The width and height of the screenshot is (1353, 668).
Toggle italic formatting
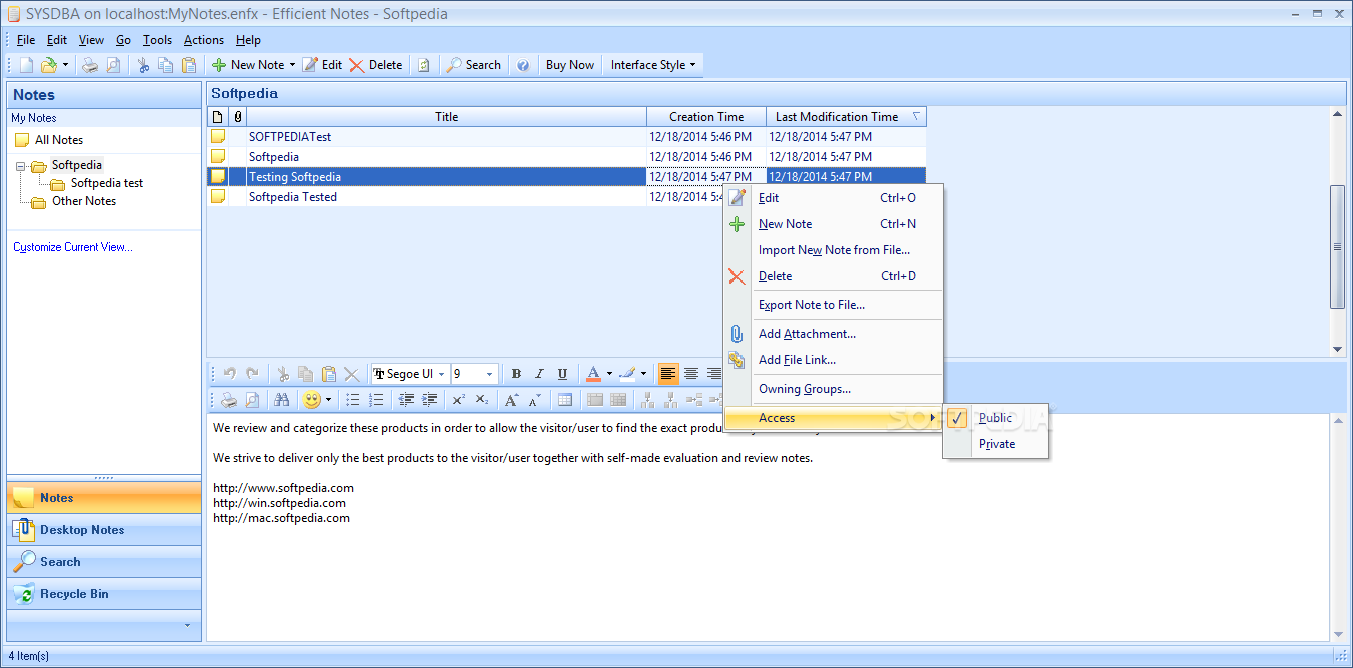pyautogui.click(x=539, y=374)
